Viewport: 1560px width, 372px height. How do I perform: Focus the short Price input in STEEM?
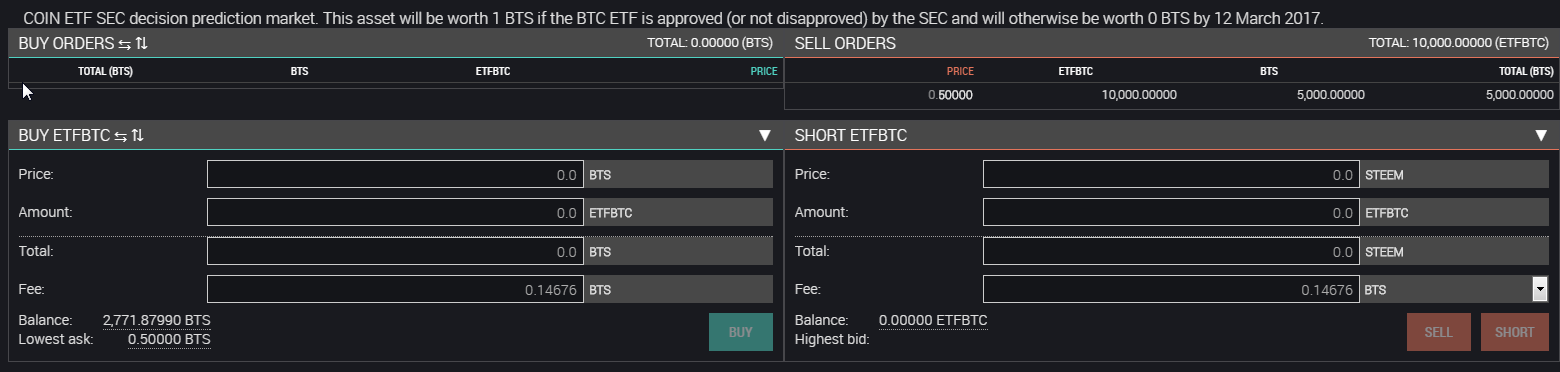pos(1171,175)
